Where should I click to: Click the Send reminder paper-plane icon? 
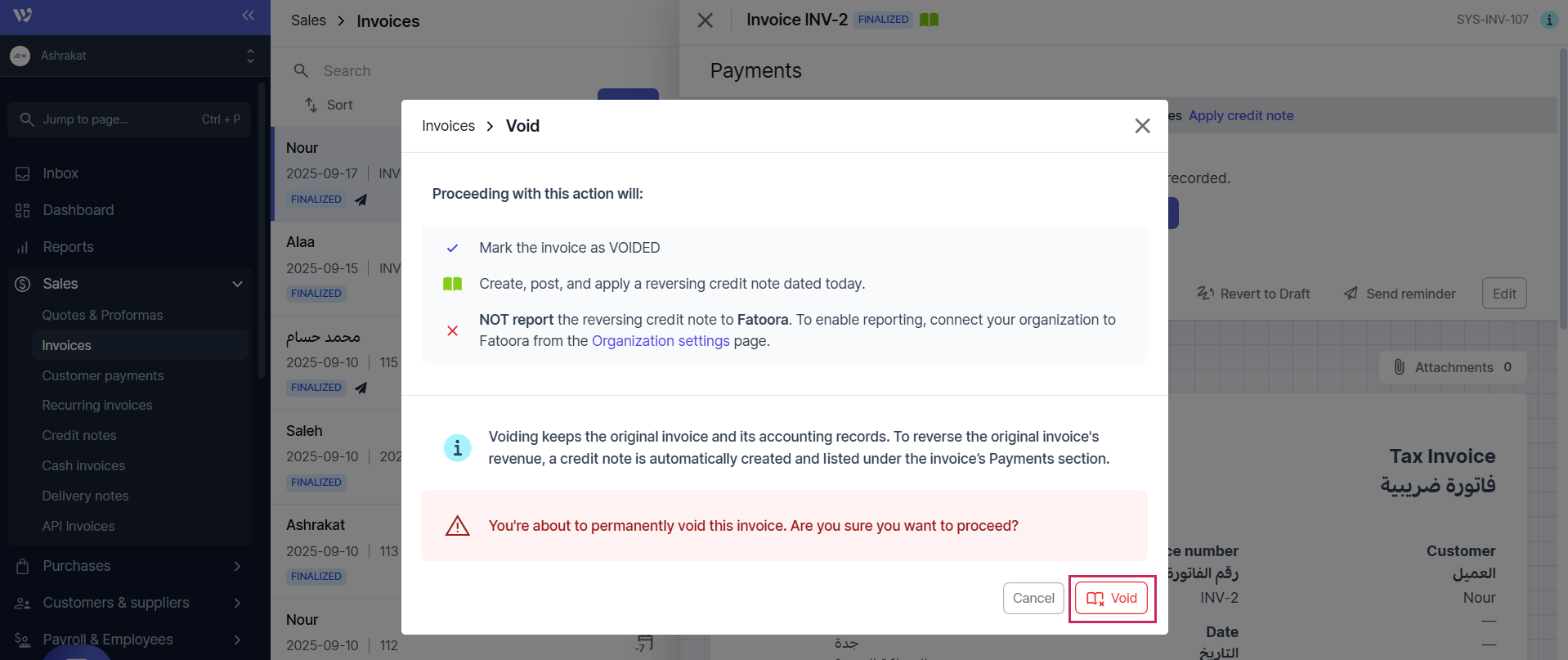tap(1350, 293)
